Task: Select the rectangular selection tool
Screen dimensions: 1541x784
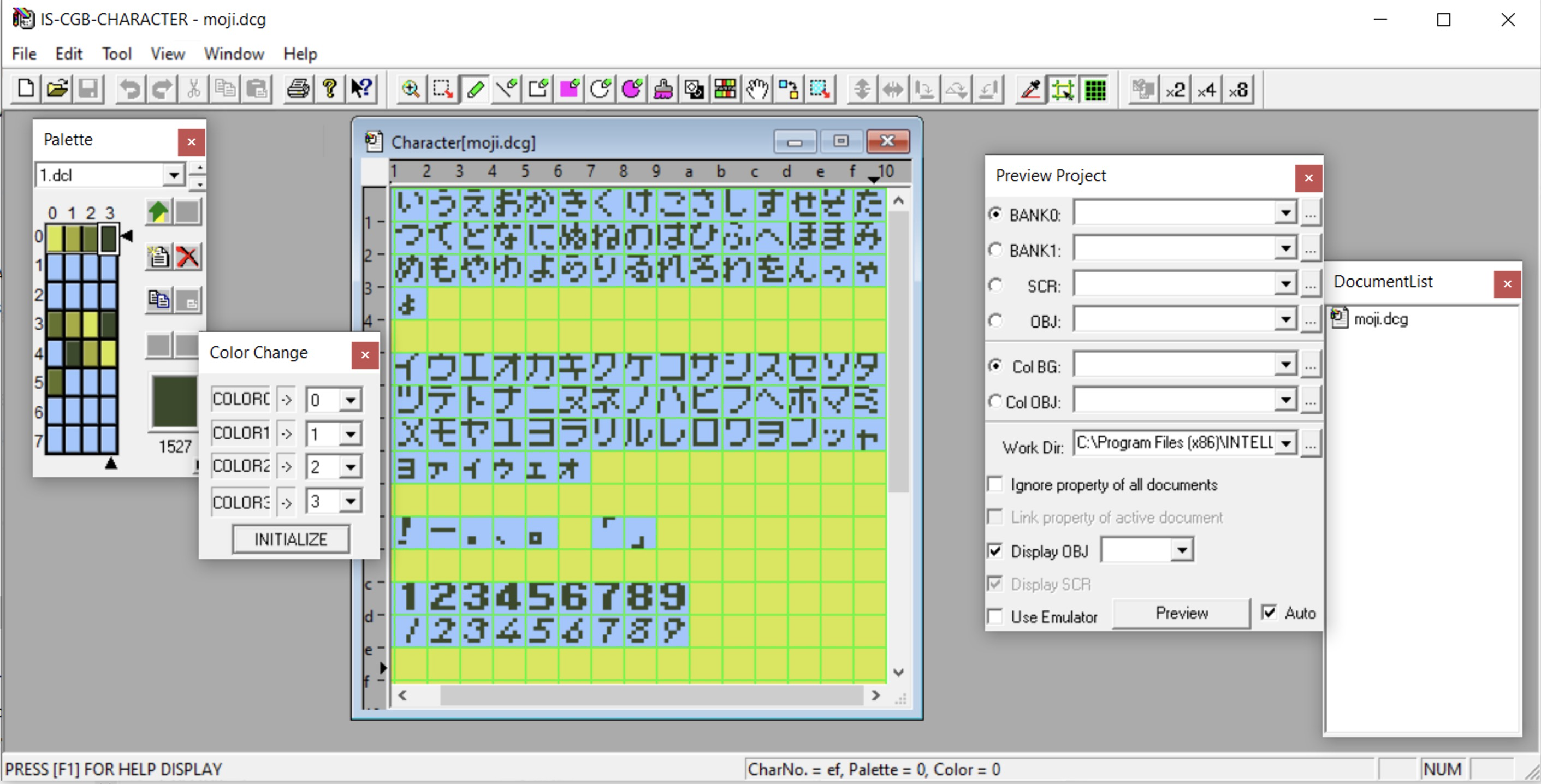Action: point(441,89)
